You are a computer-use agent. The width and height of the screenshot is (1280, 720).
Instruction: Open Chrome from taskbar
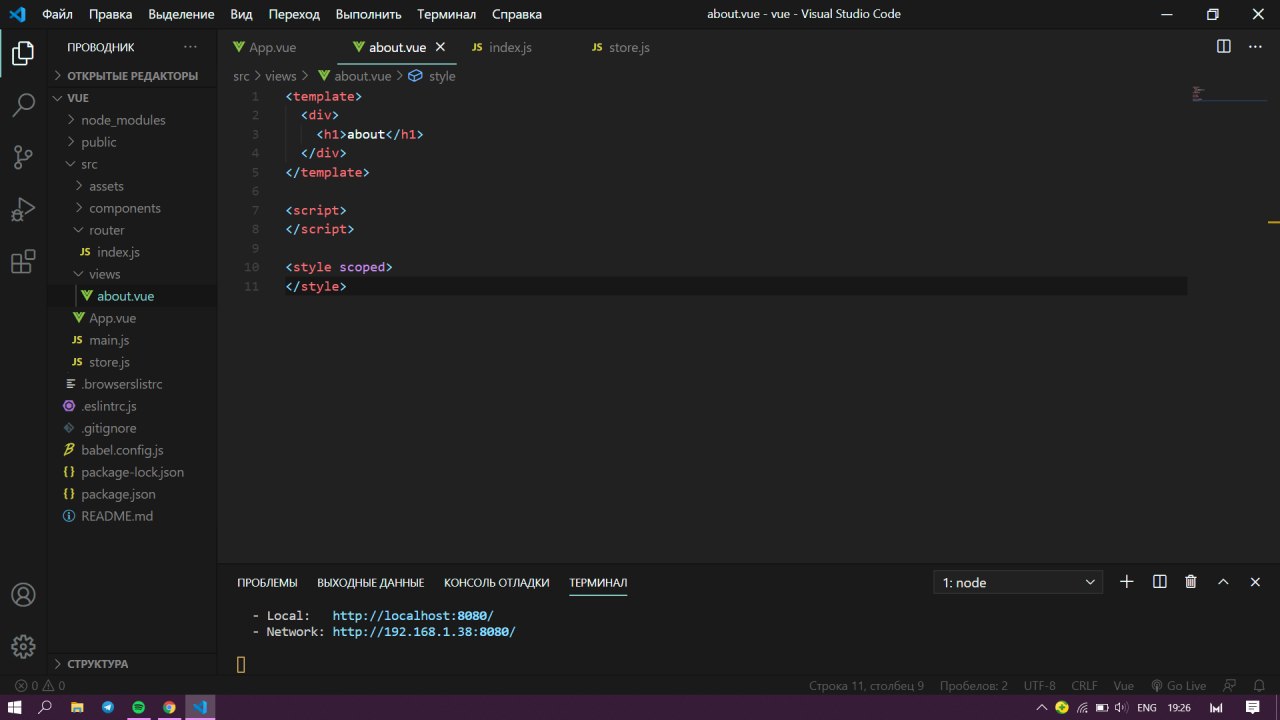coord(169,707)
